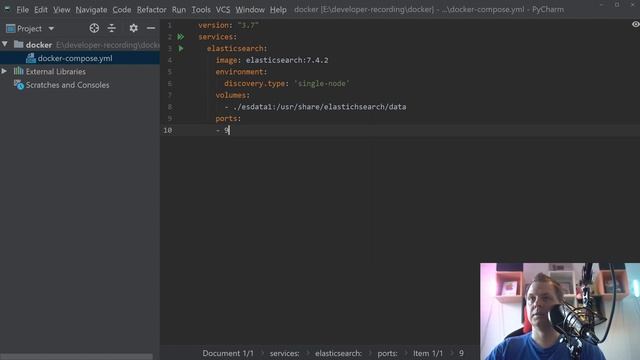This screenshot has height=360, width=640.
Task: Click the volumes: key in editor
Action: pyautogui.click(x=233, y=95)
